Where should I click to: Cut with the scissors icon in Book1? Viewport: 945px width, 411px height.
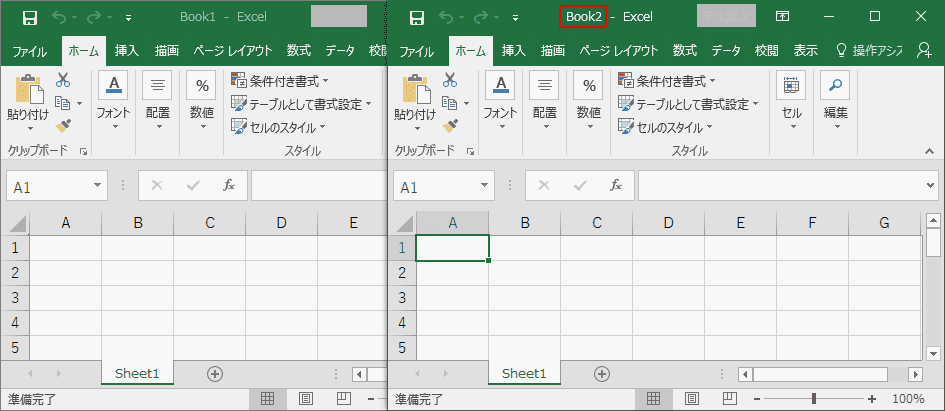tap(63, 79)
